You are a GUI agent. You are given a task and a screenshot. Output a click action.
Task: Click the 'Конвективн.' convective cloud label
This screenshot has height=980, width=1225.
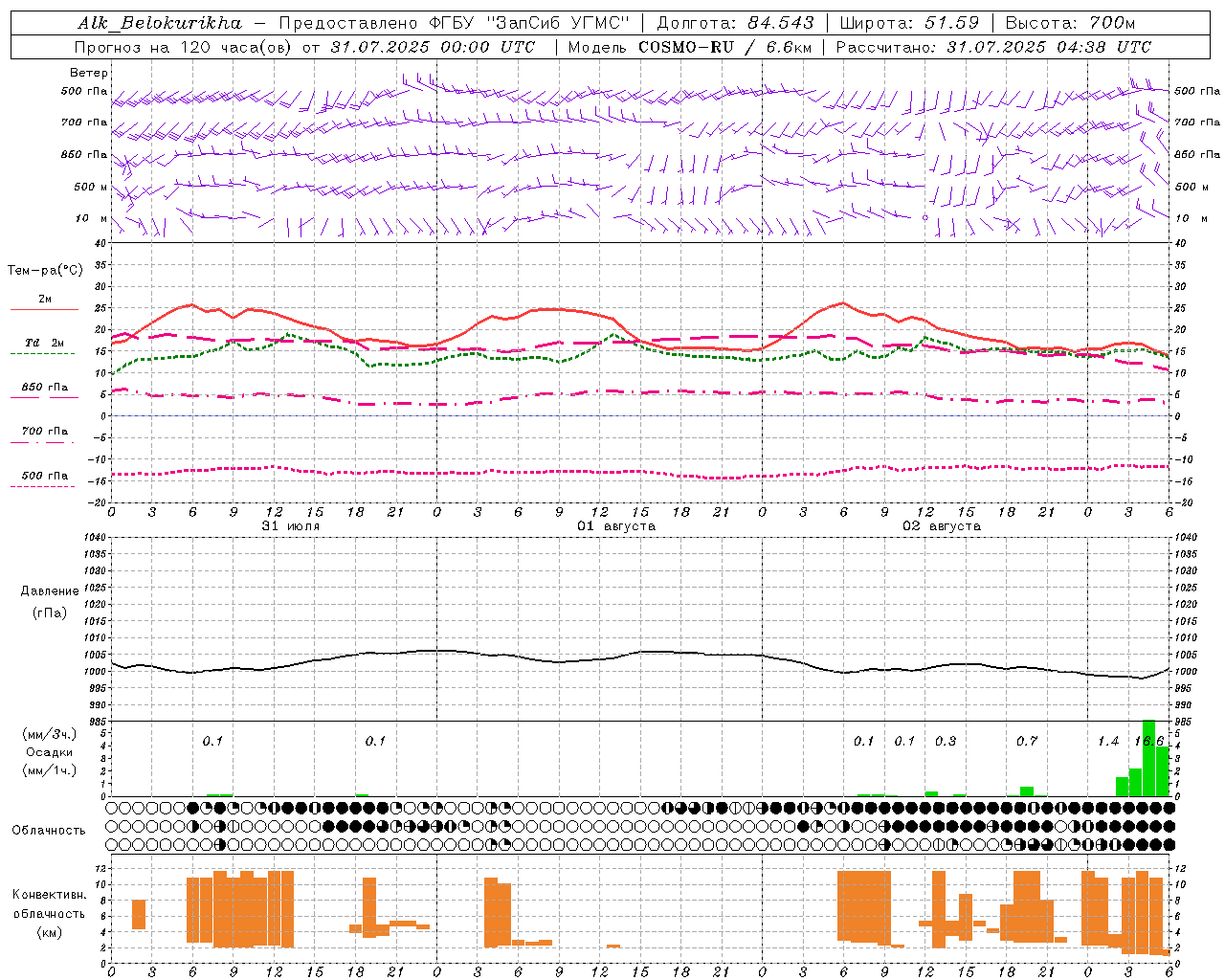49,895
